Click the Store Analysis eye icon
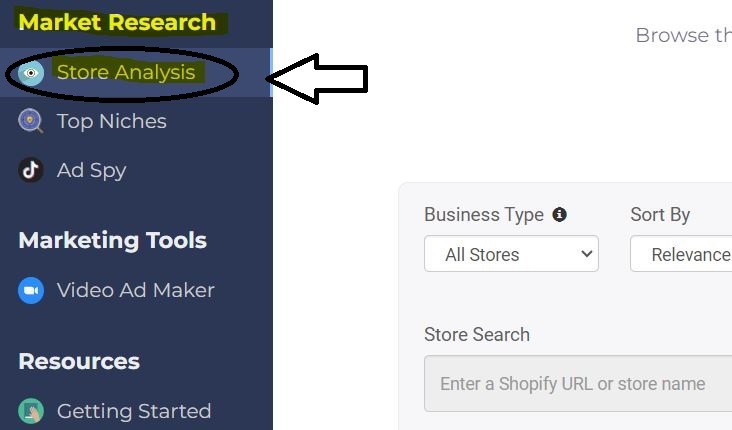Viewport: 732px width, 430px height. 31,73
